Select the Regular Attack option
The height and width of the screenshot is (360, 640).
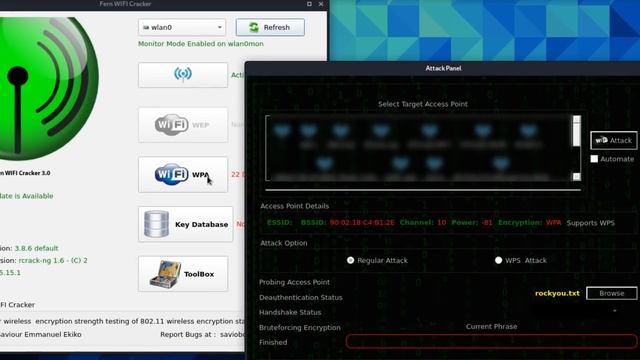coord(351,260)
